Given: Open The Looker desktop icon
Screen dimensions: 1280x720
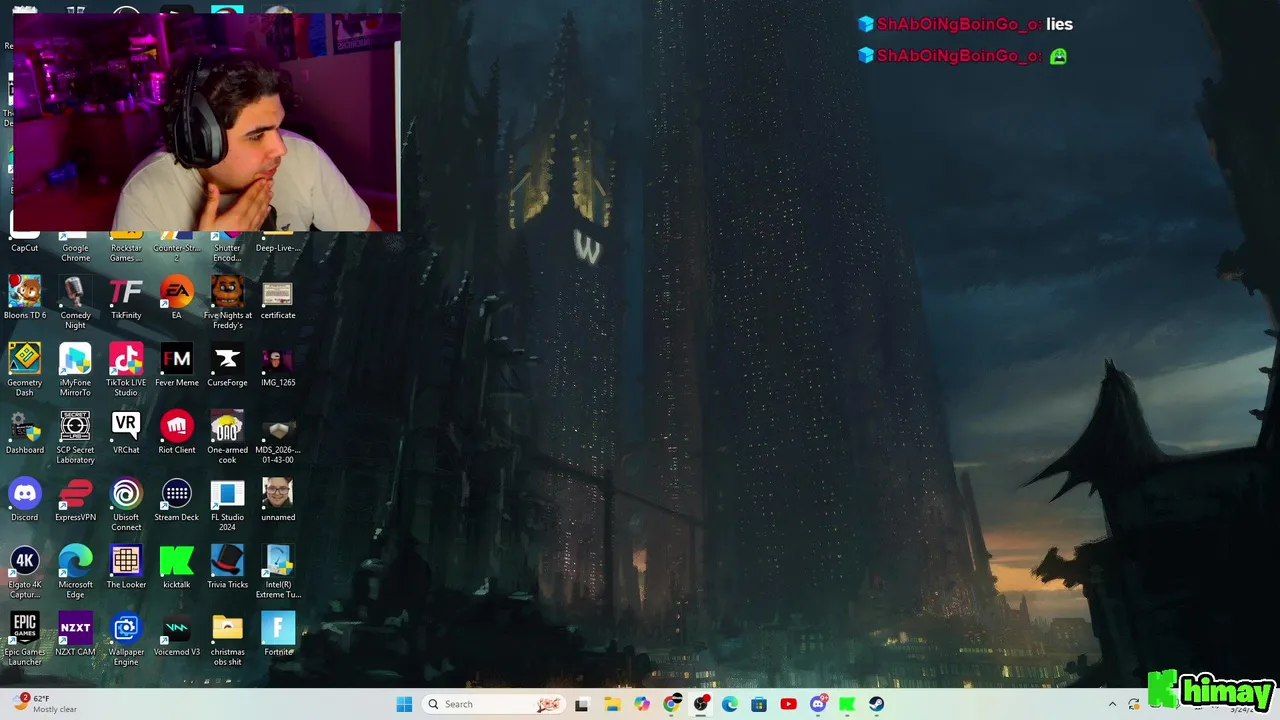Looking at the screenshot, I should pos(126,561).
